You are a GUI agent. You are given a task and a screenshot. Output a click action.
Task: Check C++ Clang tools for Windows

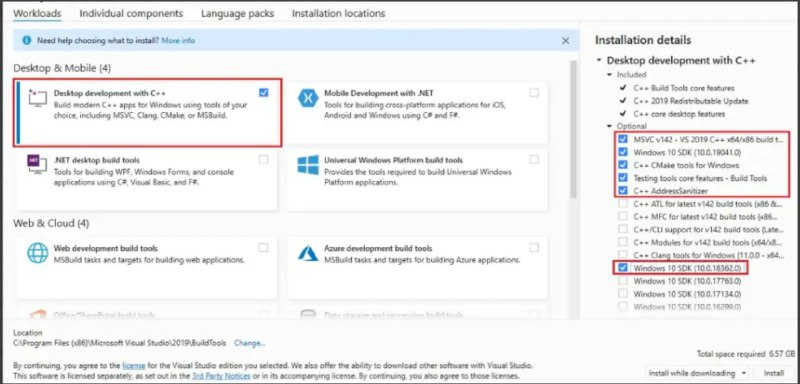point(623,254)
